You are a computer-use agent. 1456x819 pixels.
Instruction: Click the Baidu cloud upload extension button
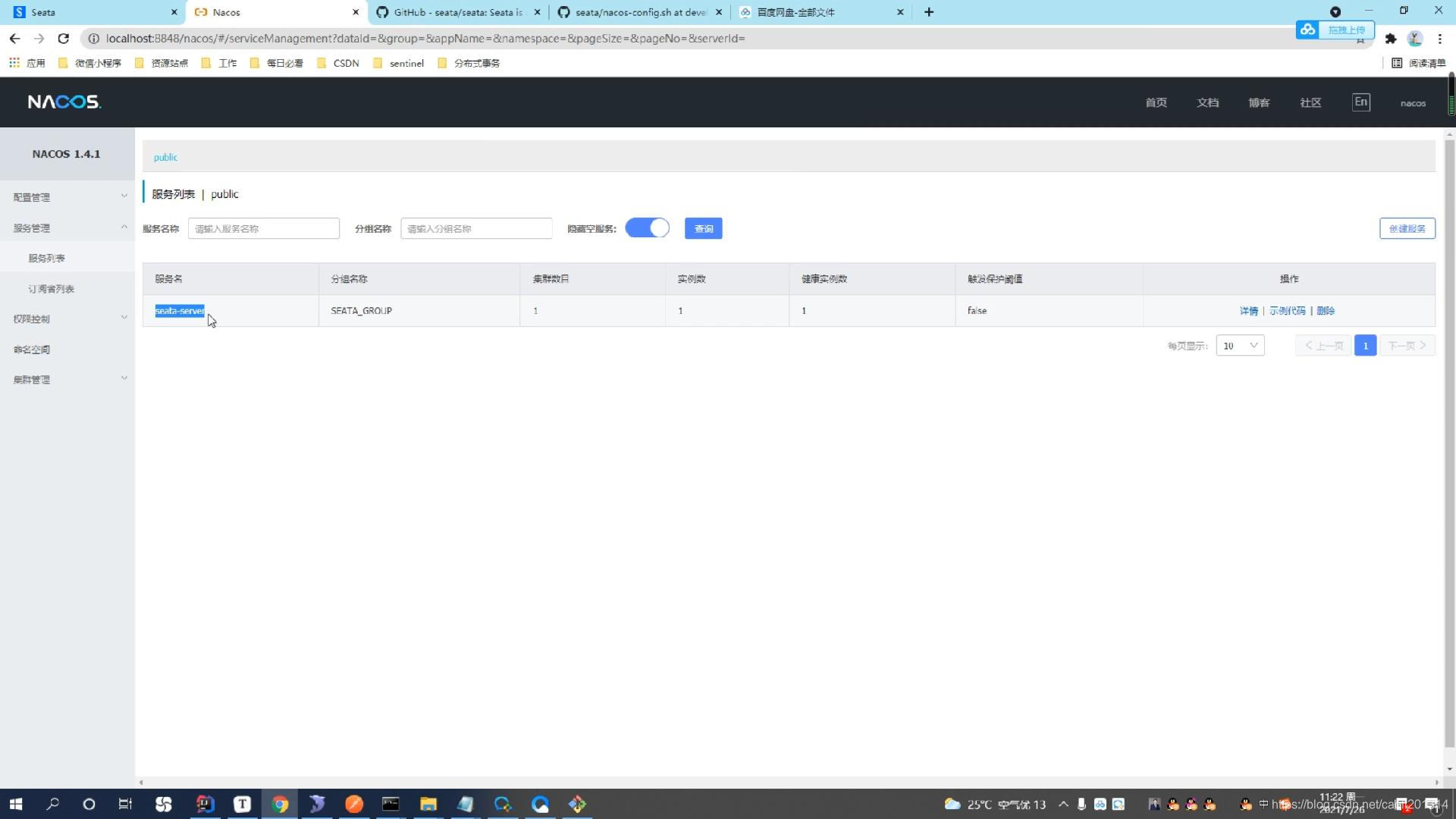tap(1335, 30)
